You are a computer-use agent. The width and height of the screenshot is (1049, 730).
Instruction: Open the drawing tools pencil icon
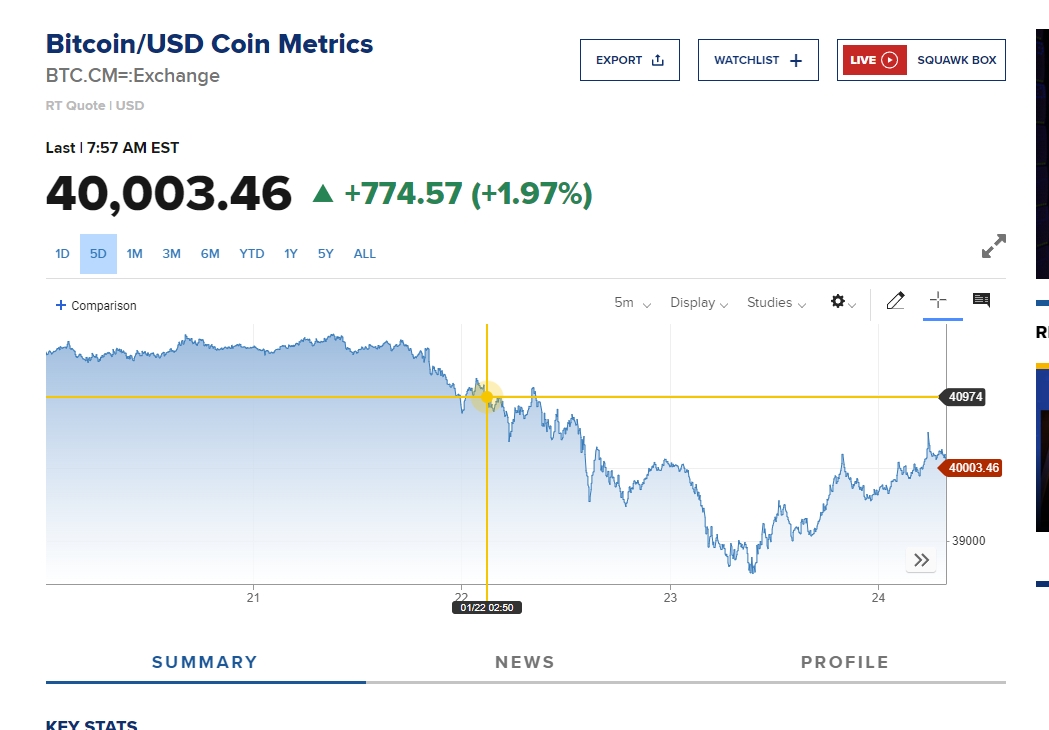tap(895, 301)
